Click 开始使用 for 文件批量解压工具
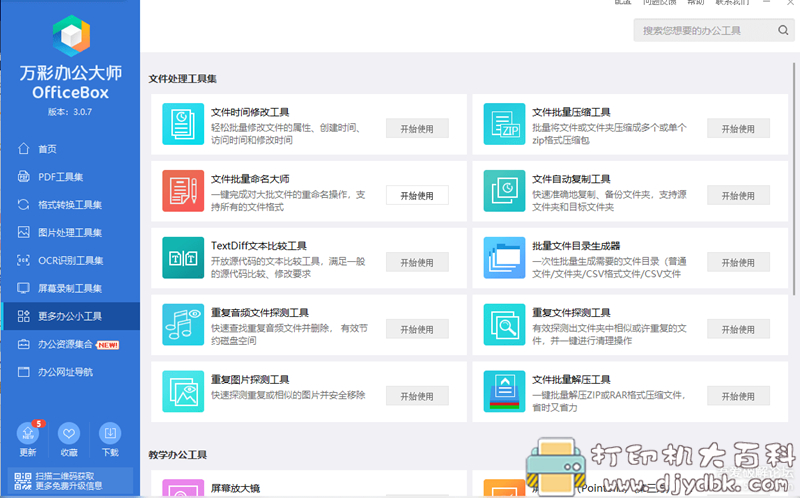800x498 pixels. 738,396
